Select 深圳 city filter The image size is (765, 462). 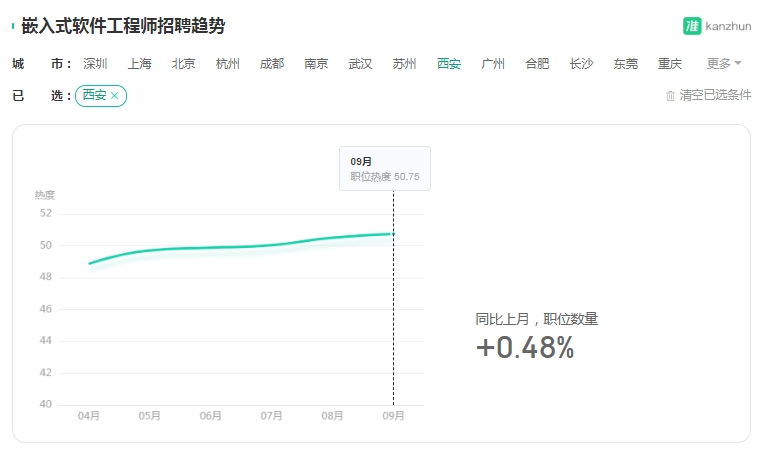pyautogui.click(x=95, y=64)
